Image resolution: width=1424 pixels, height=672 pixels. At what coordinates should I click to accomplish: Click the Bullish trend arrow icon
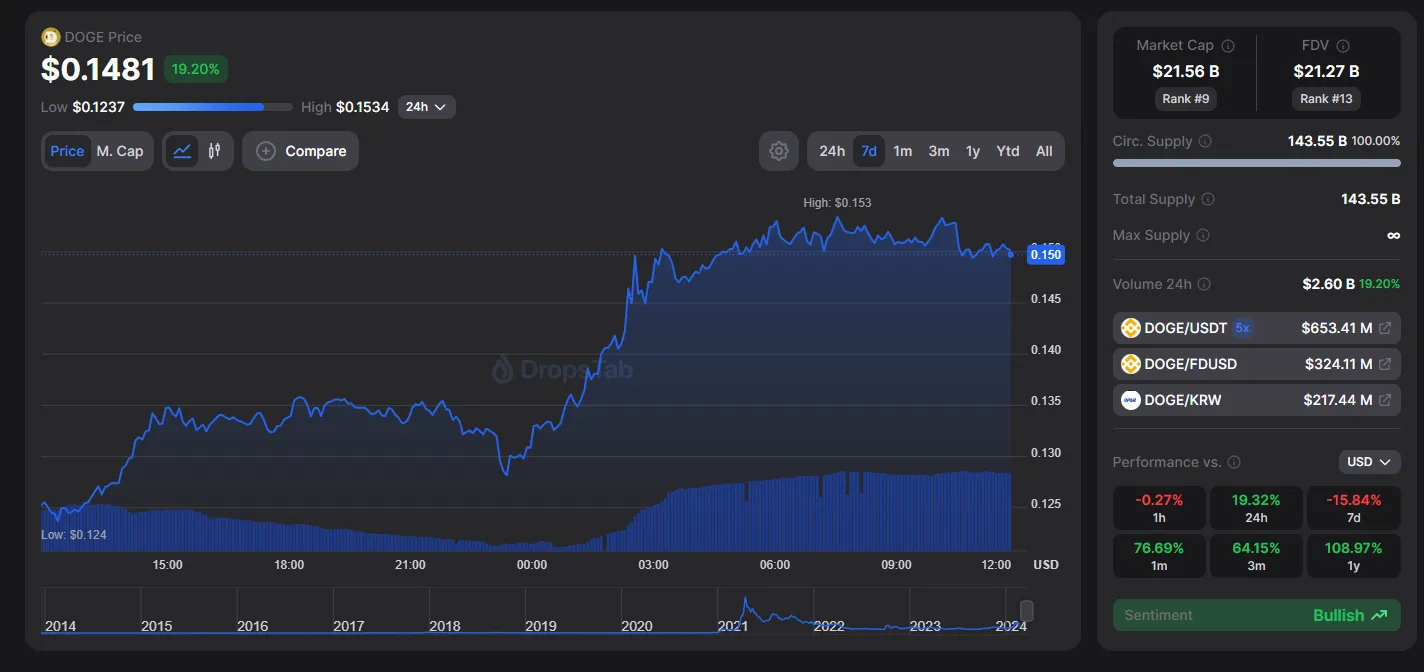coord(1379,615)
